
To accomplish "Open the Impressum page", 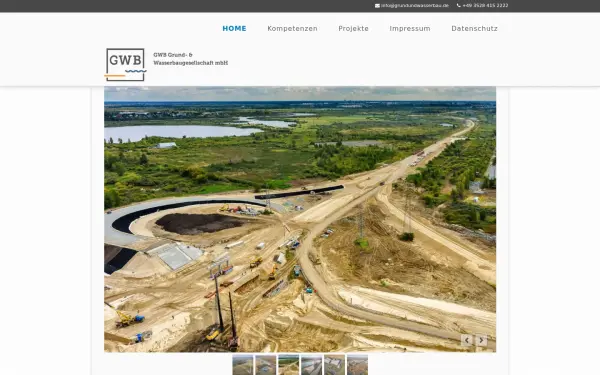I will click(410, 29).
